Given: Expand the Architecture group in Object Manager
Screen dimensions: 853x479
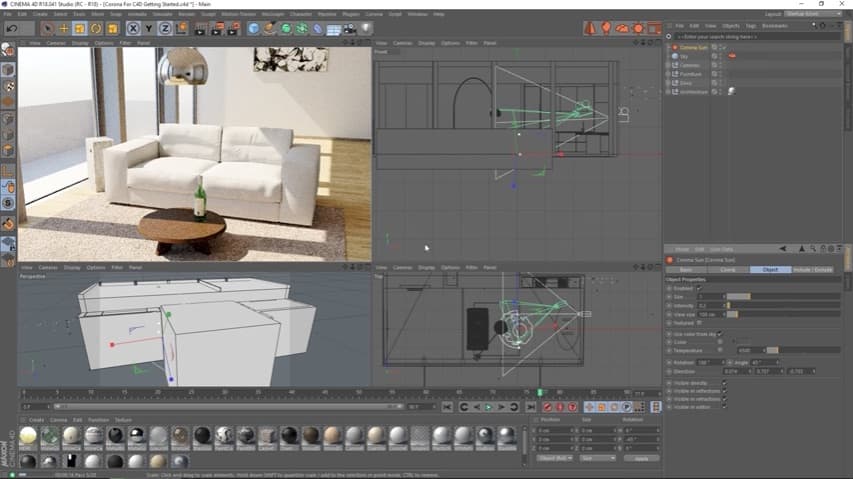Looking at the screenshot, I should (x=669, y=92).
